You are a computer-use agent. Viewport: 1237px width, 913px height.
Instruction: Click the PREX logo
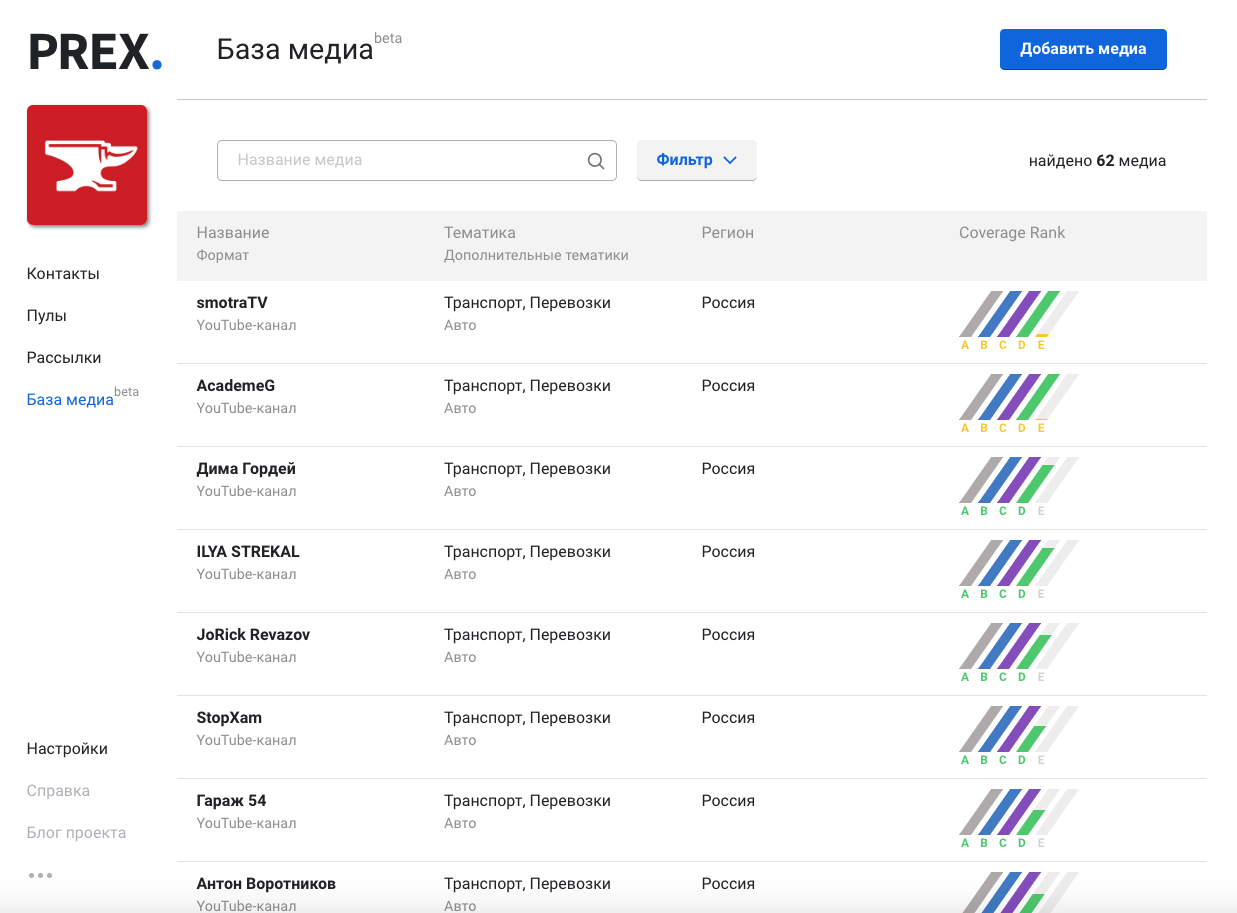(x=95, y=52)
